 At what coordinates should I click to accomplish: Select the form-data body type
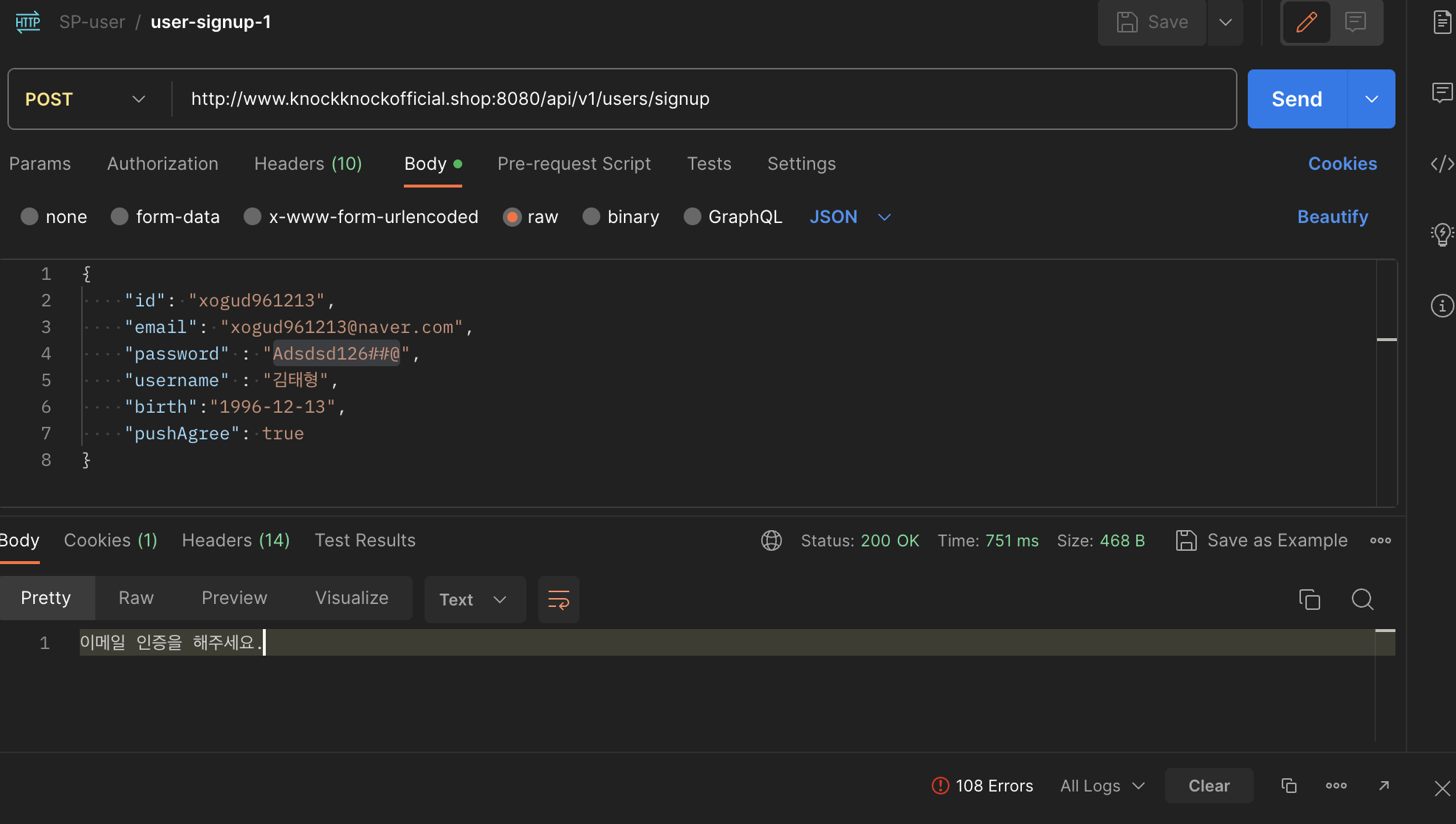pyautogui.click(x=120, y=217)
